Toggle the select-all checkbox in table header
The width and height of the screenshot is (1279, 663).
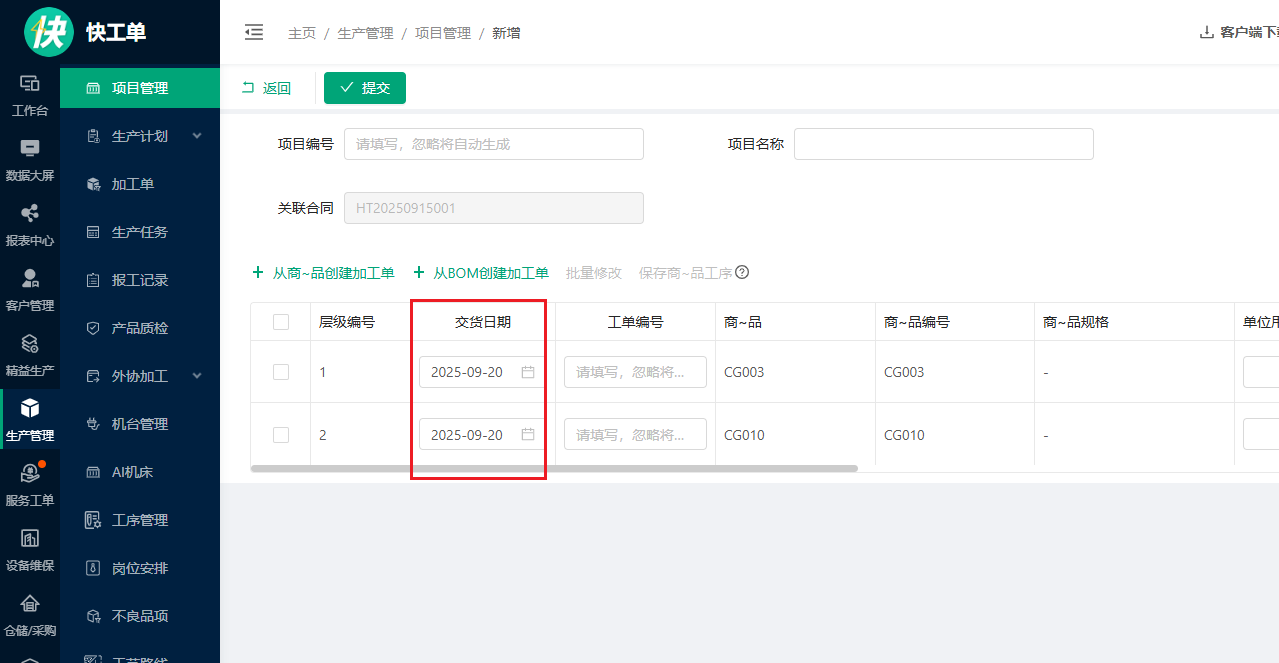[x=281, y=322]
